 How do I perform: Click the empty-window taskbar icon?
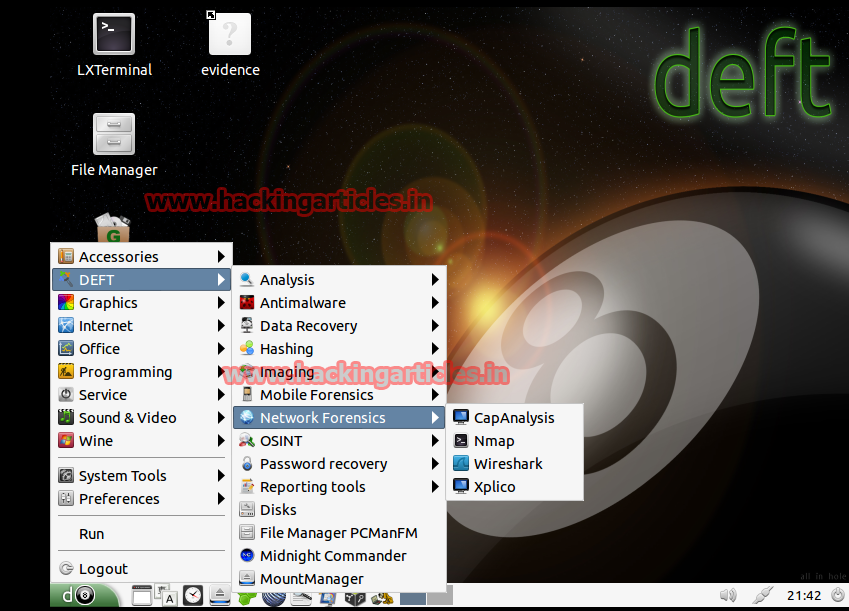click(142, 596)
